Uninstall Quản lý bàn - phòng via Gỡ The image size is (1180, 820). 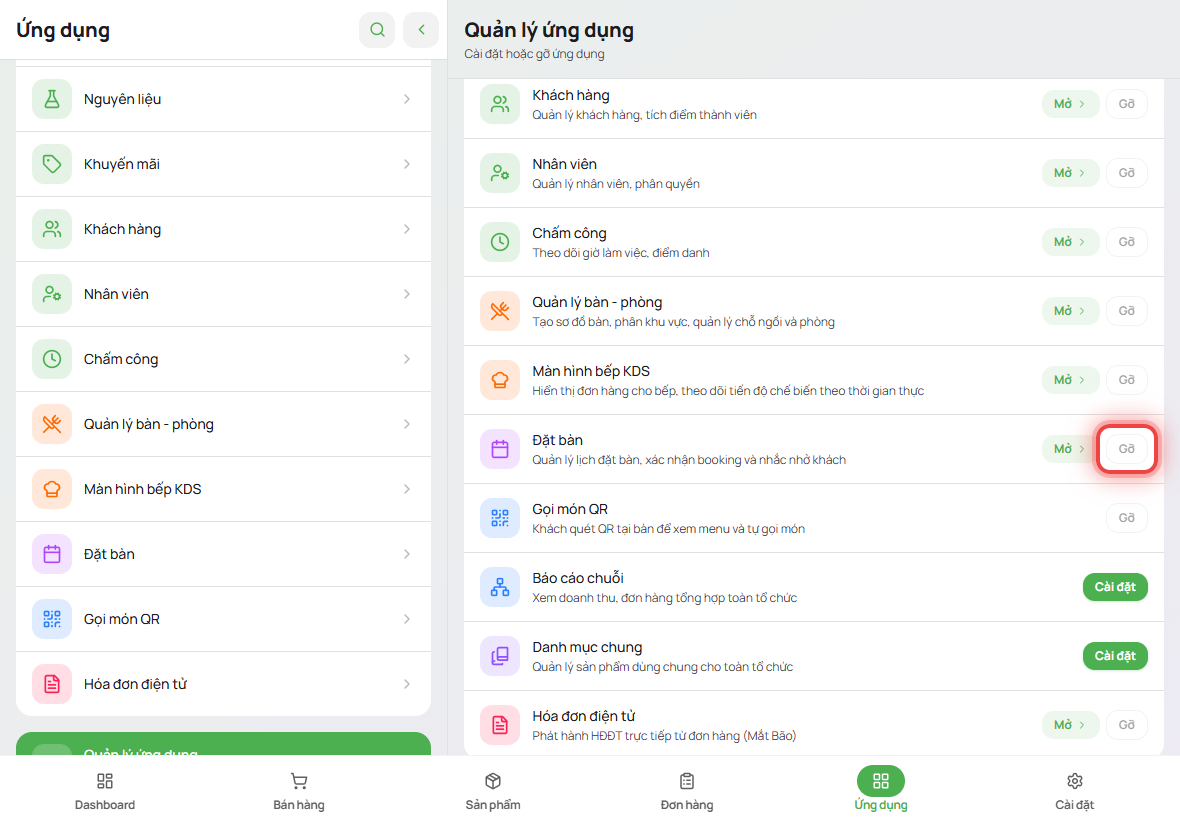click(1127, 311)
